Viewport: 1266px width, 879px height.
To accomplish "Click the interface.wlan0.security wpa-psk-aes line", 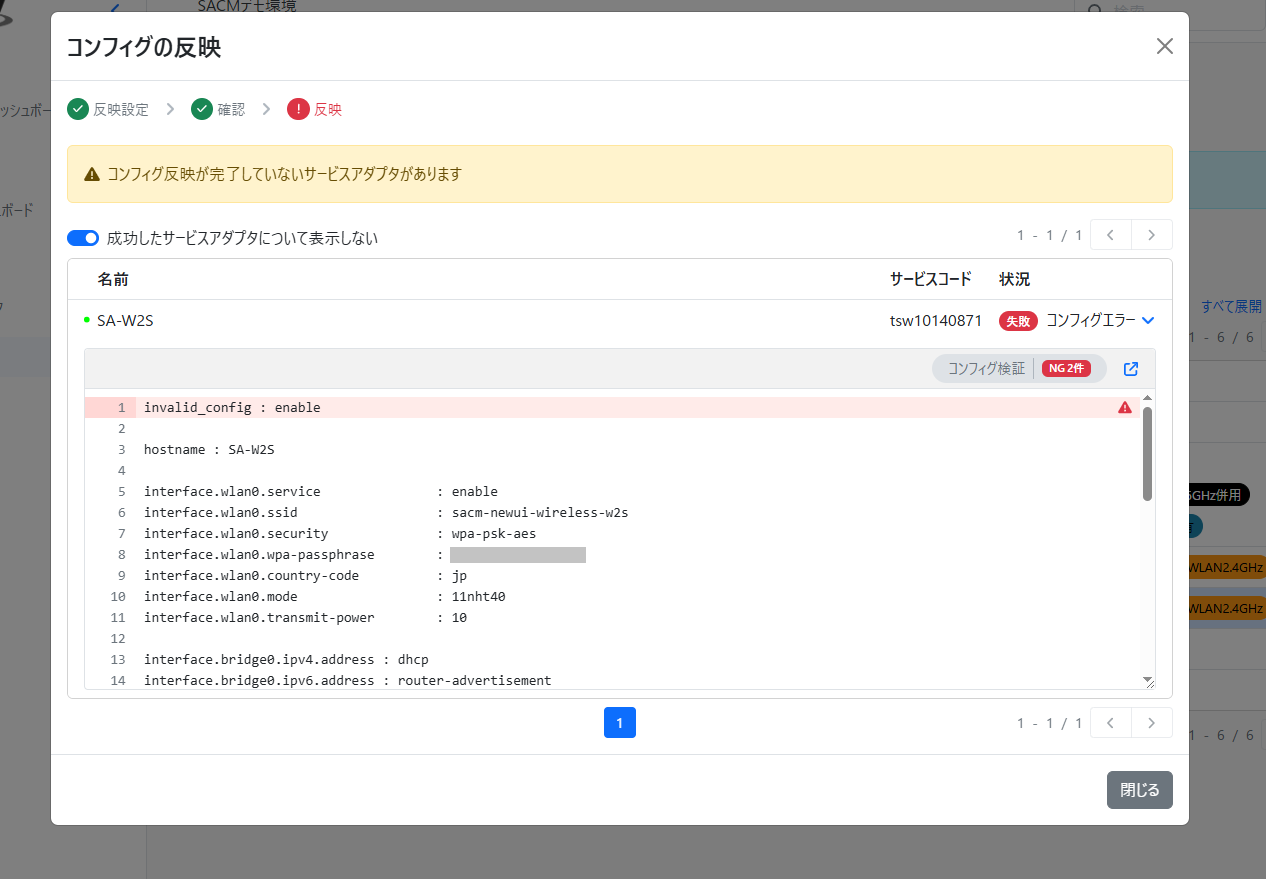I will click(342, 534).
